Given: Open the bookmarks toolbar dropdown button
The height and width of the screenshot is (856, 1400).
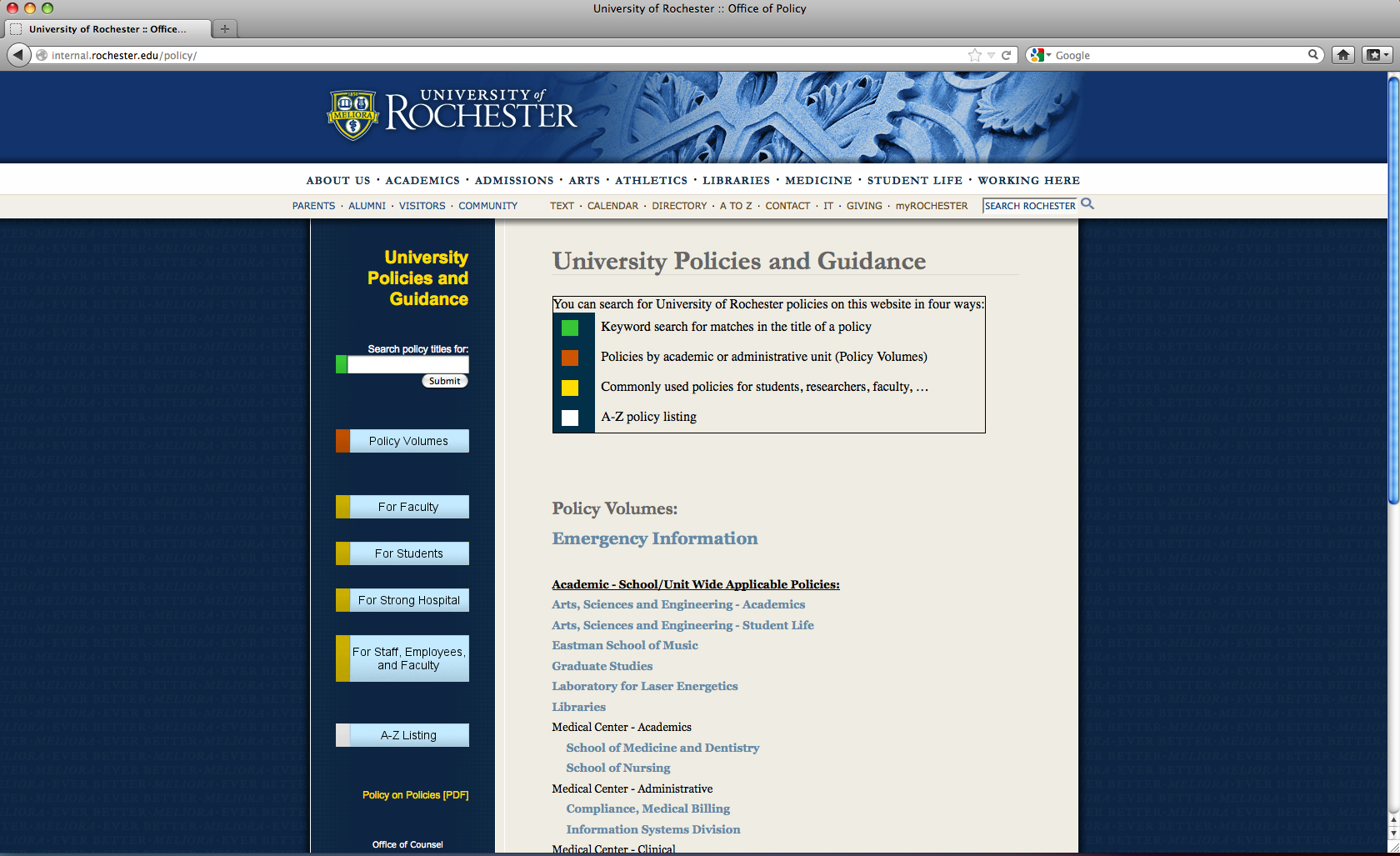Looking at the screenshot, I should point(1377,55).
